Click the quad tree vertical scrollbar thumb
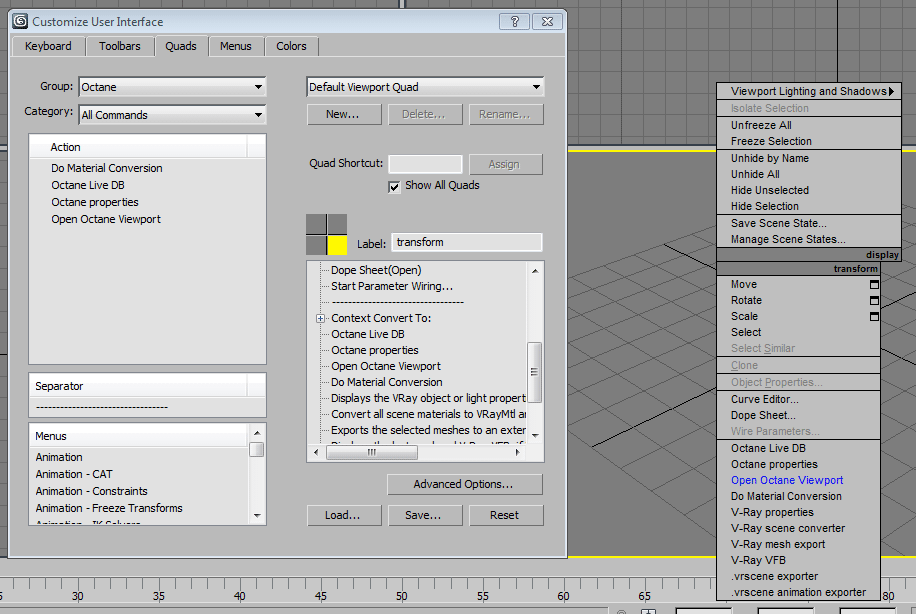Viewport: 916px width, 614px height. pos(534,372)
